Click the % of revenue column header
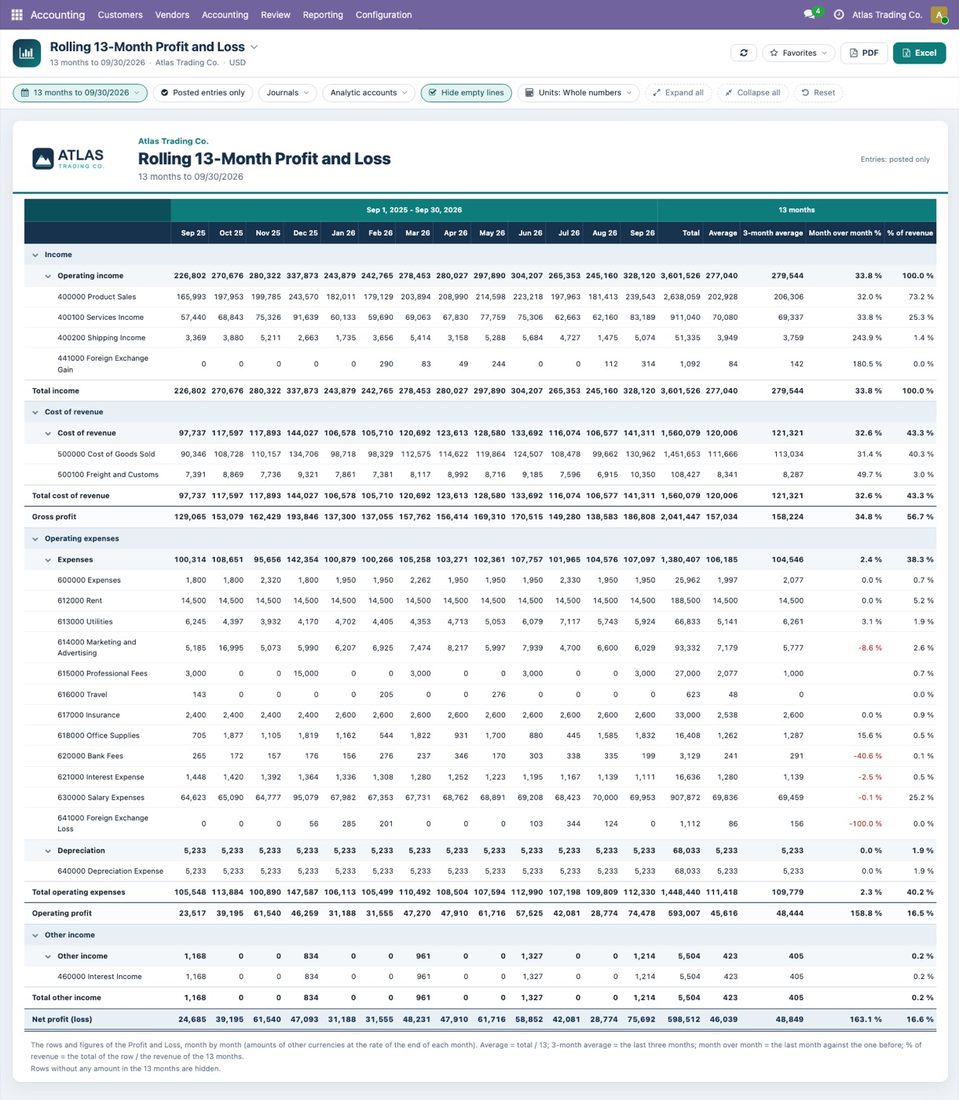Image resolution: width=959 pixels, height=1100 pixels. click(910, 233)
